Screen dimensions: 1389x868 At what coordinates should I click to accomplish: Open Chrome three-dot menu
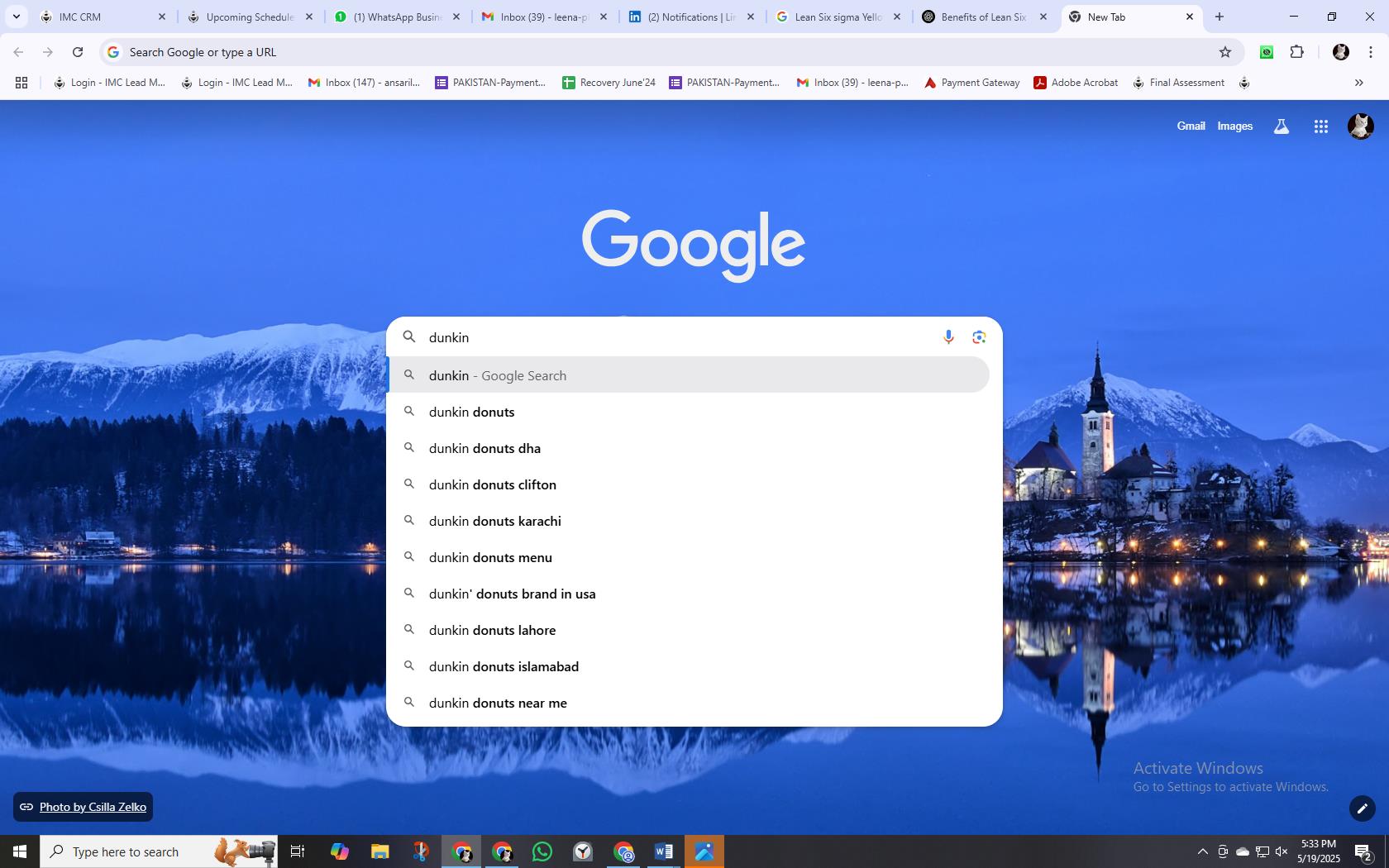1370,52
